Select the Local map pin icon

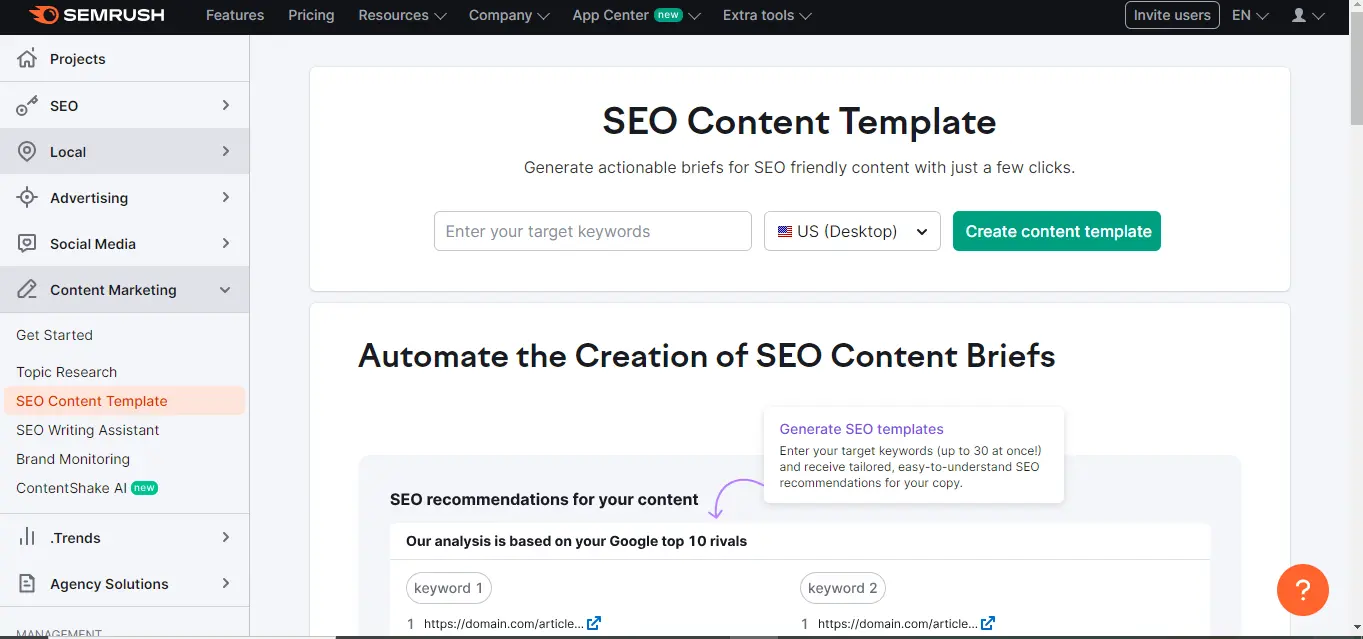[x=27, y=152]
